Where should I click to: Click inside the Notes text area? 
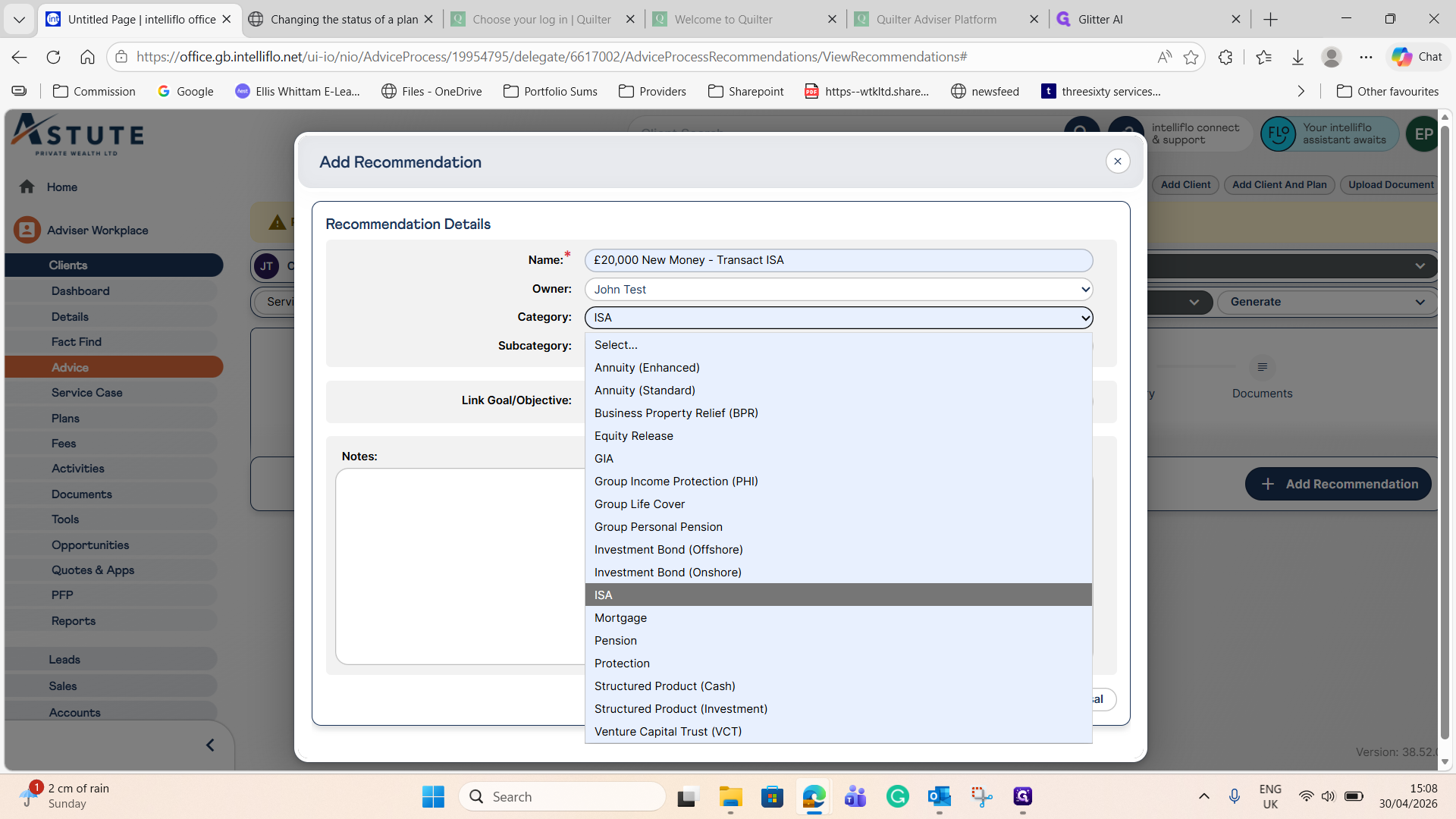[460, 566]
